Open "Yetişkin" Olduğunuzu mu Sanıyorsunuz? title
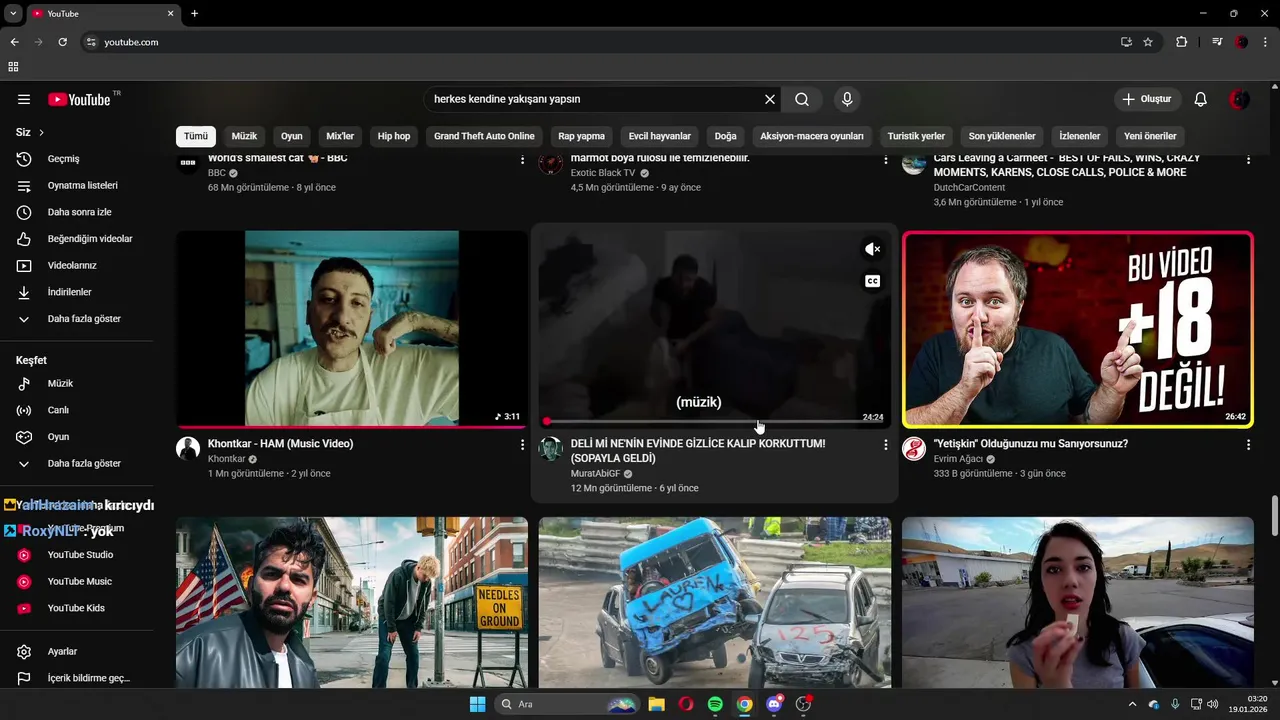This screenshot has width=1280, height=720. pyautogui.click(x=1030, y=444)
